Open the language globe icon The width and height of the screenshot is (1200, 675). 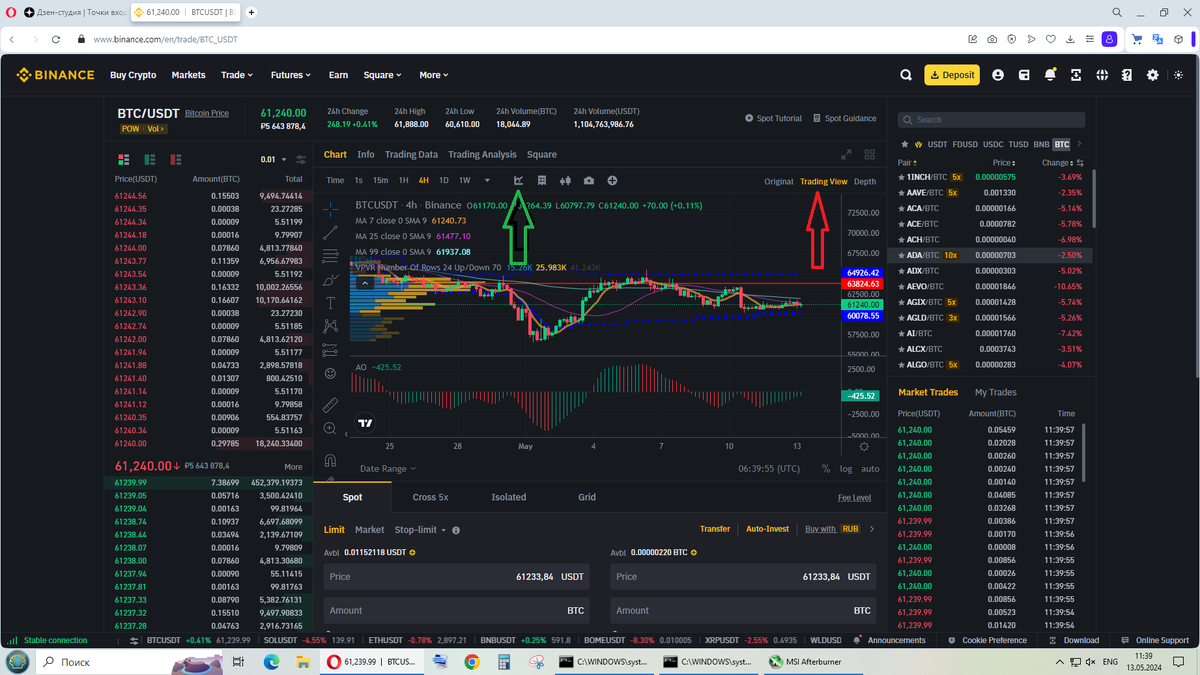pos(1102,75)
